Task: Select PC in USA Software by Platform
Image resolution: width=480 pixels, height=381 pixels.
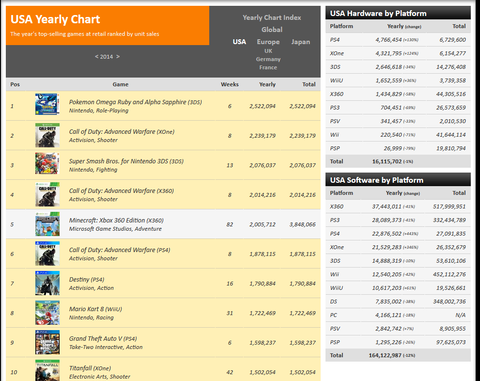Action: click(x=333, y=315)
